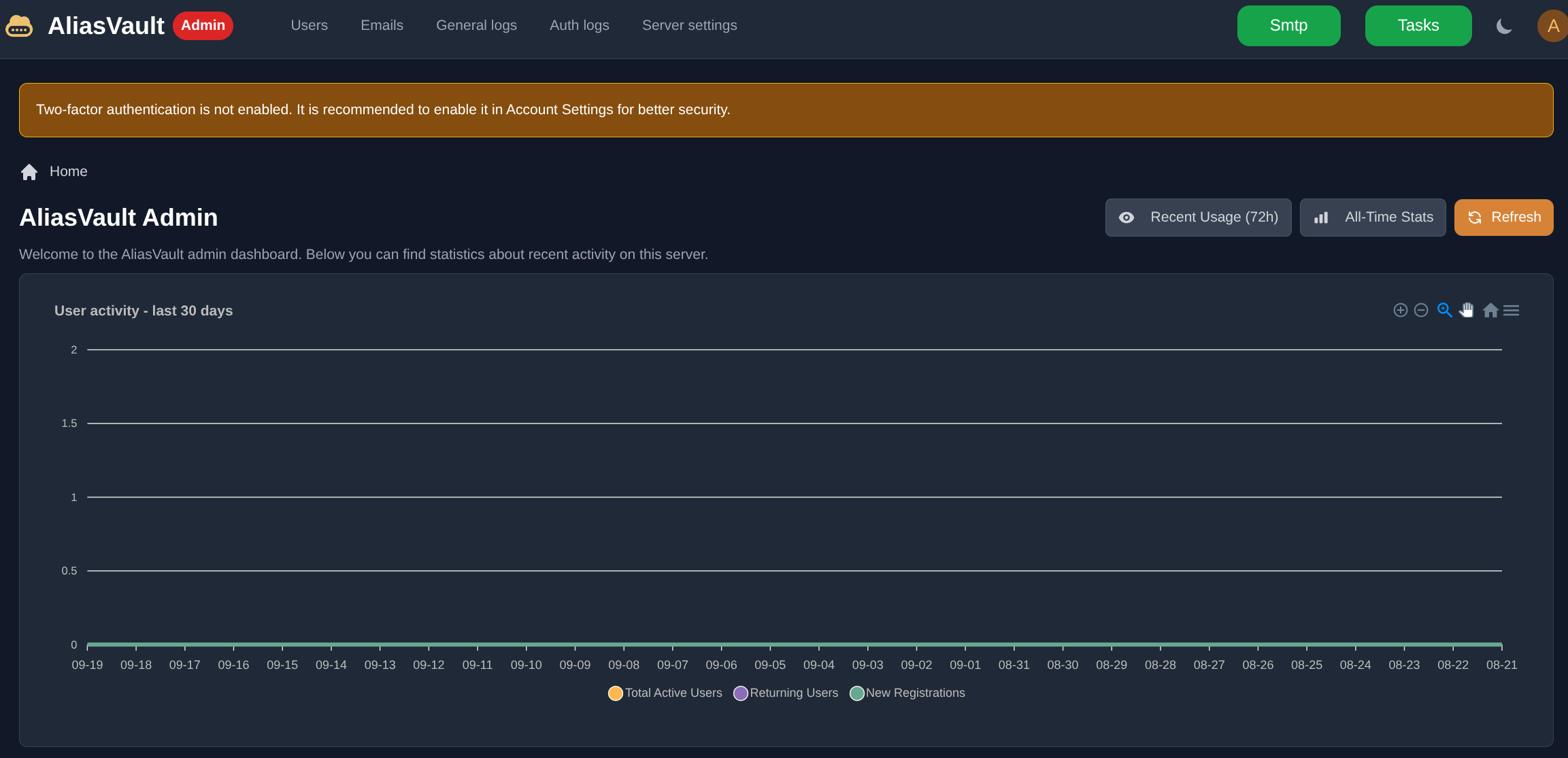This screenshot has width=1568, height=758.
Task: Go to Server settings in navigation
Action: 689,26
